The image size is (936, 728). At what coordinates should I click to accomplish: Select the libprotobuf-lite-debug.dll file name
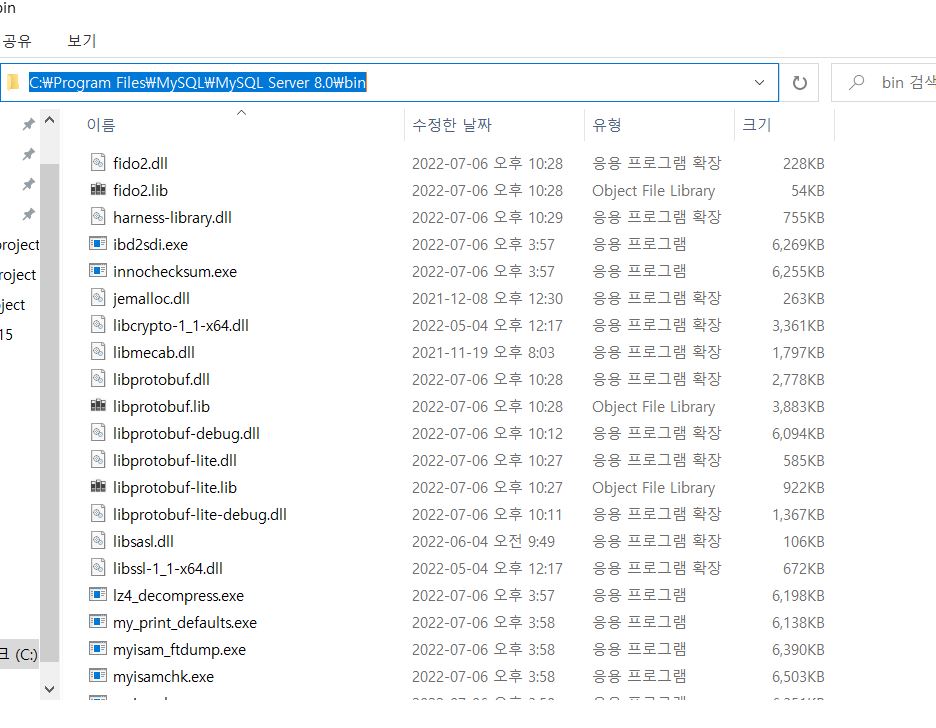[x=200, y=514]
